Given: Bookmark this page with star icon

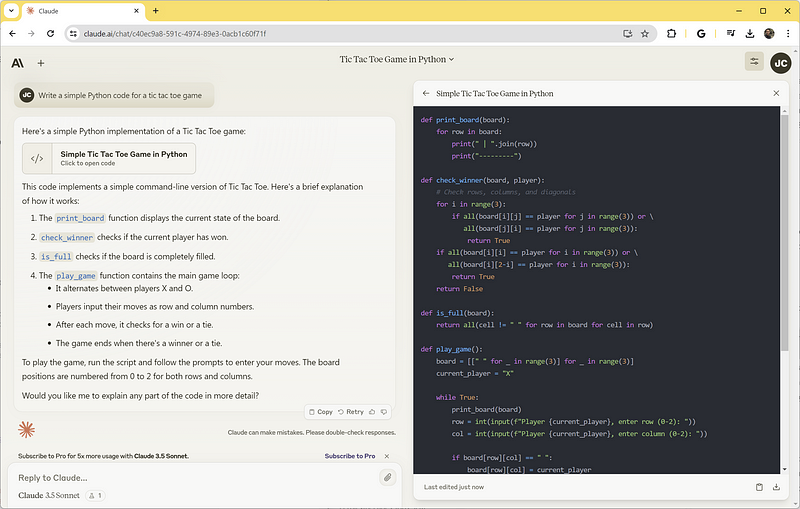Looking at the screenshot, I should [645, 33].
